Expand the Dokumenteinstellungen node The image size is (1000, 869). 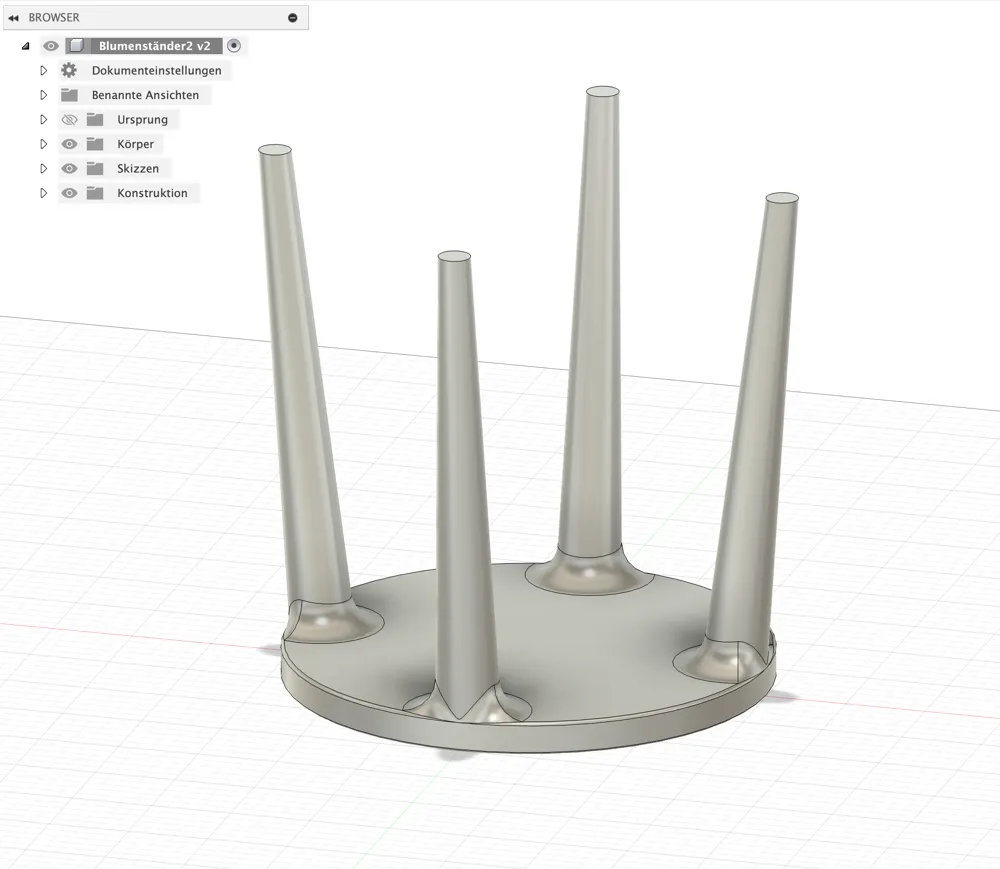43,70
